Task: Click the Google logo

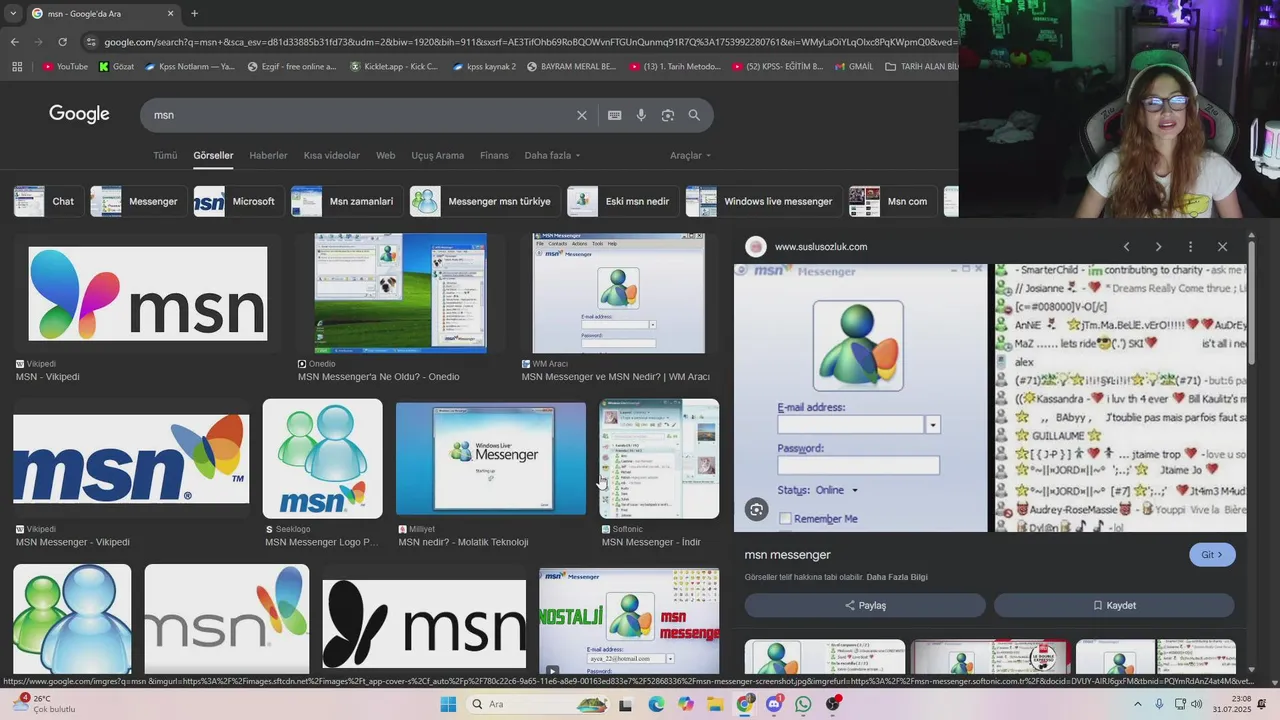Action: pos(79,114)
